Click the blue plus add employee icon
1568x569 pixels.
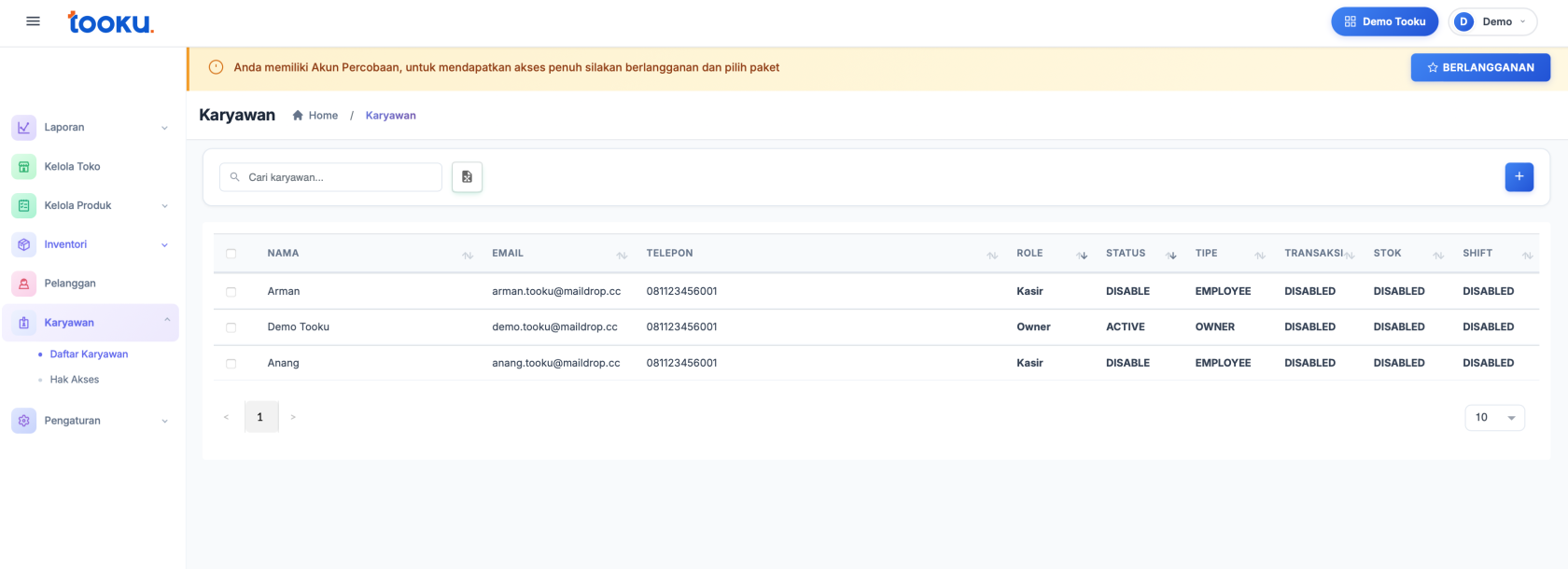(x=1519, y=177)
